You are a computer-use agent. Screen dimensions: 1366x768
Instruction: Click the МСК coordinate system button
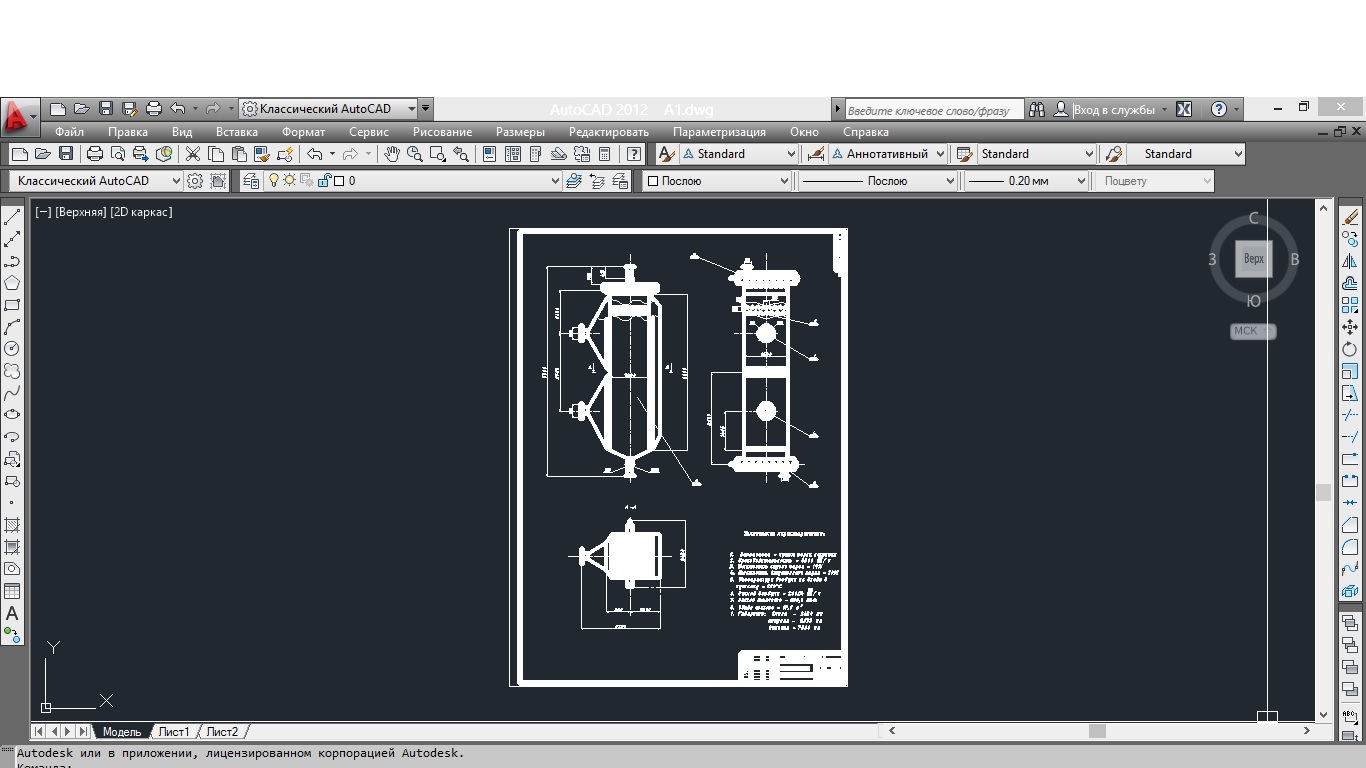(x=1253, y=331)
